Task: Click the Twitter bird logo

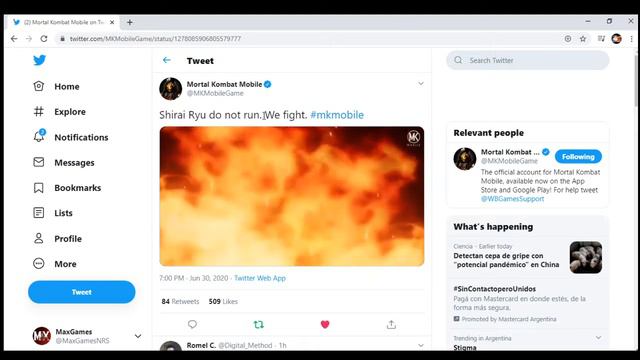Action: [40, 60]
